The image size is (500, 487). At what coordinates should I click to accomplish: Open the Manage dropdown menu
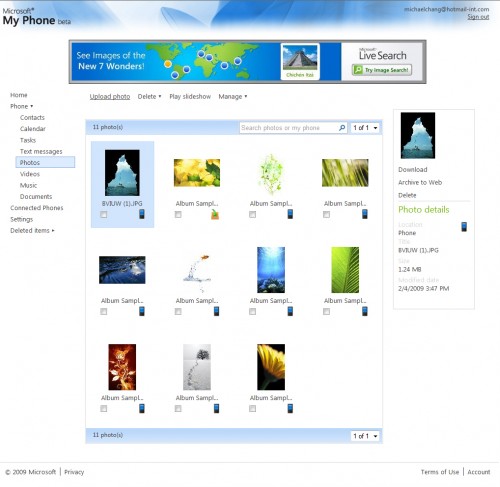pyautogui.click(x=233, y=96)
